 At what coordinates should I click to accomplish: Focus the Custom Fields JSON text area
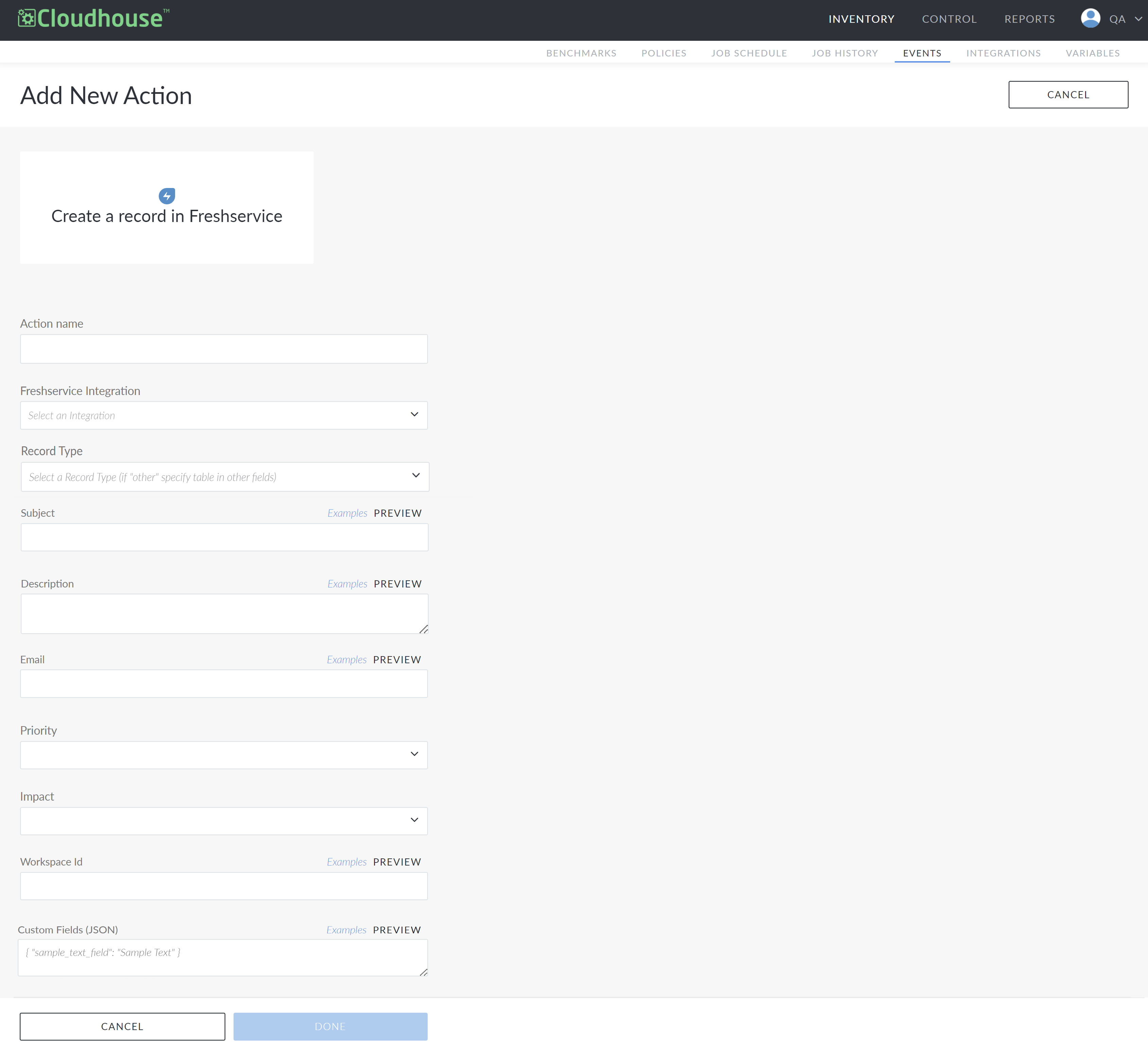(223, 957)
